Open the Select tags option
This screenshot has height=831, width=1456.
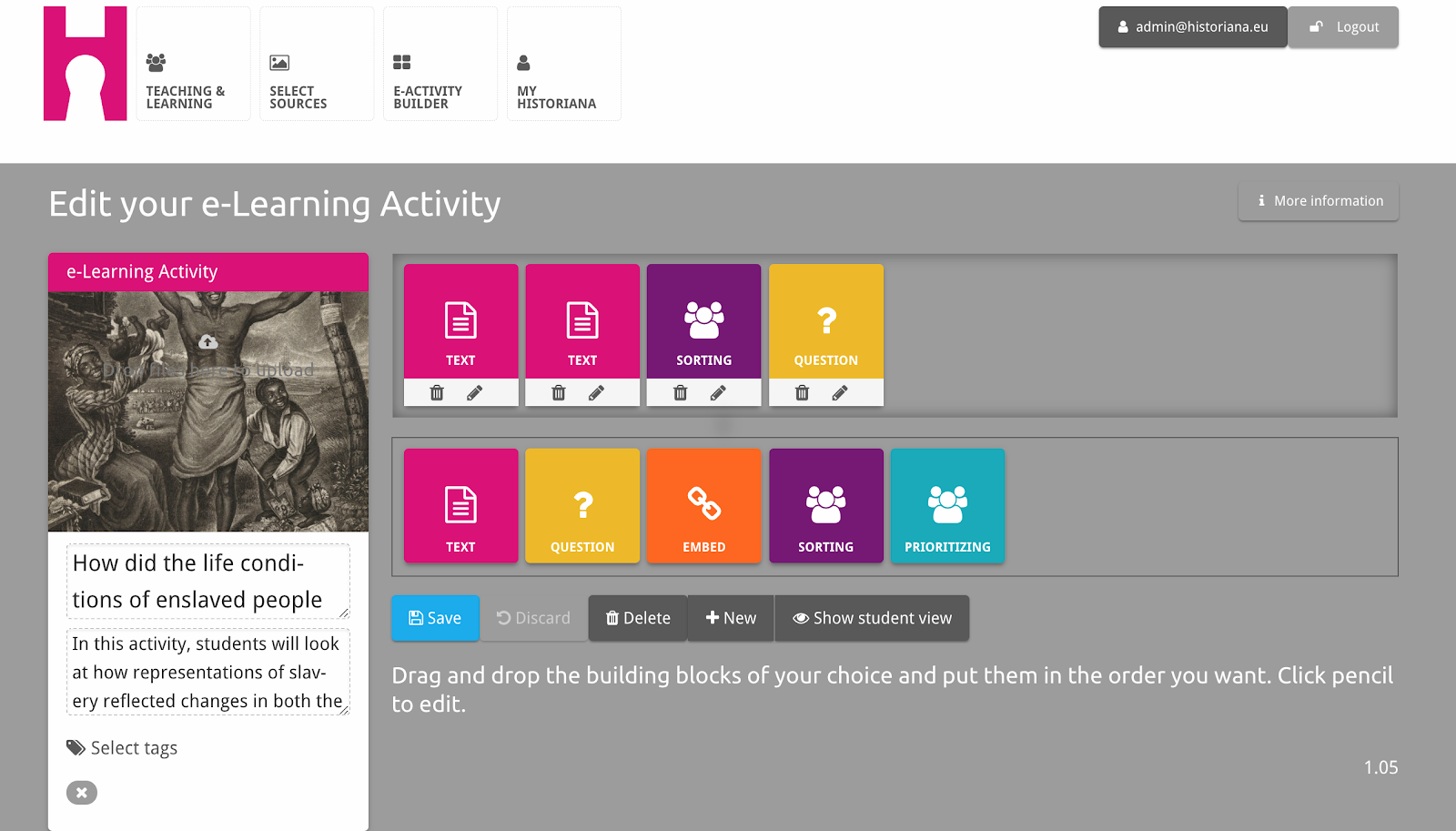[122, 748]
